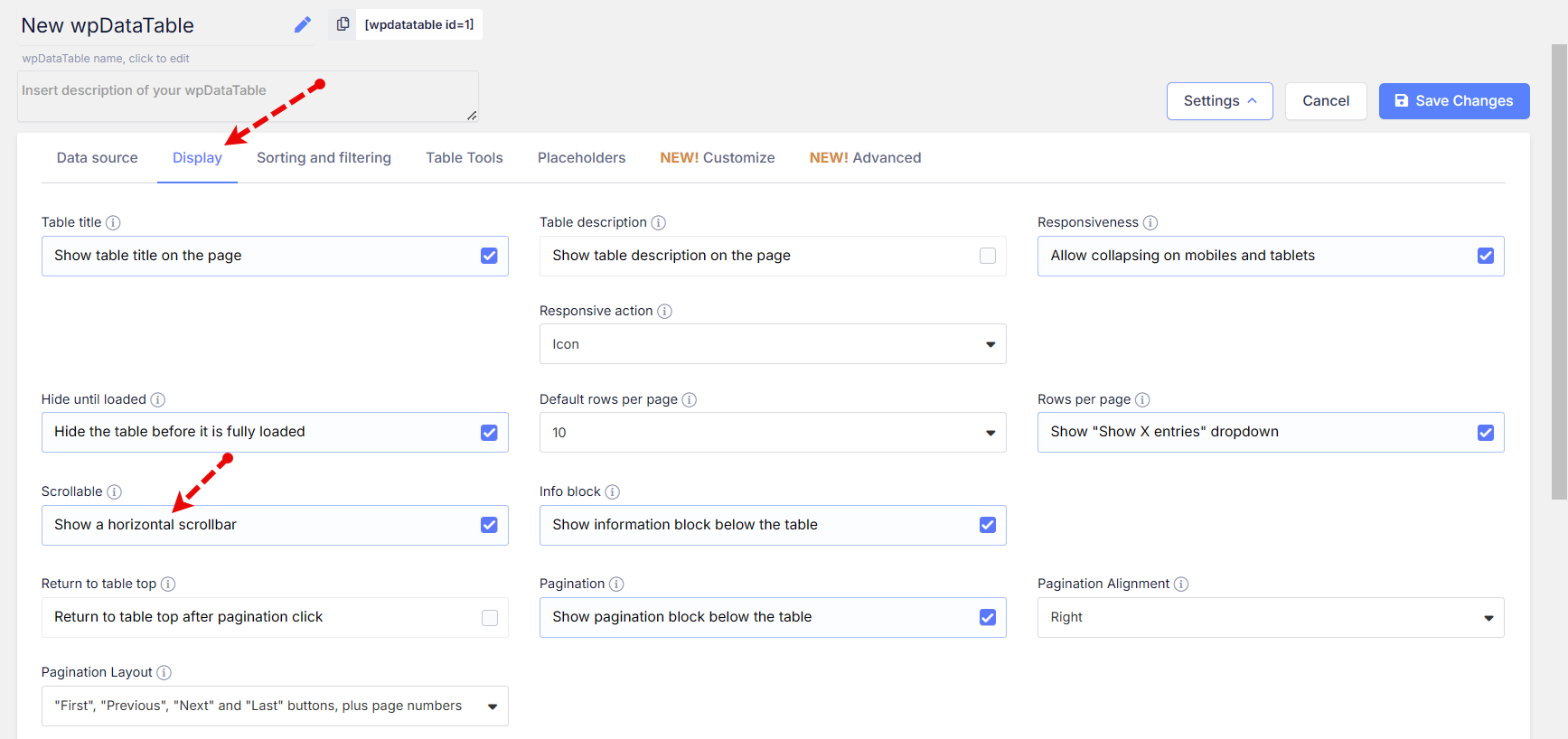
Task: Expand the Default rows per page dropdown
Action: (772, 433)
